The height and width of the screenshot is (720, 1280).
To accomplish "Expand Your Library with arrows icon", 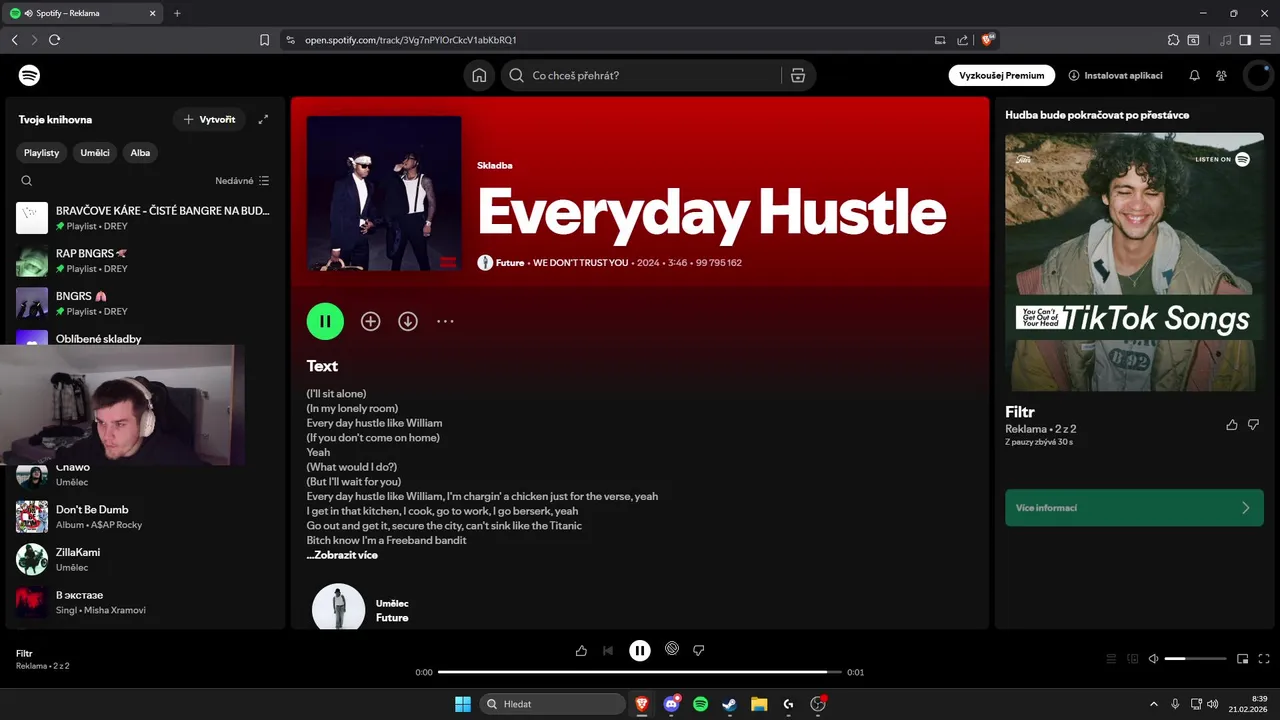I will 263,119.
